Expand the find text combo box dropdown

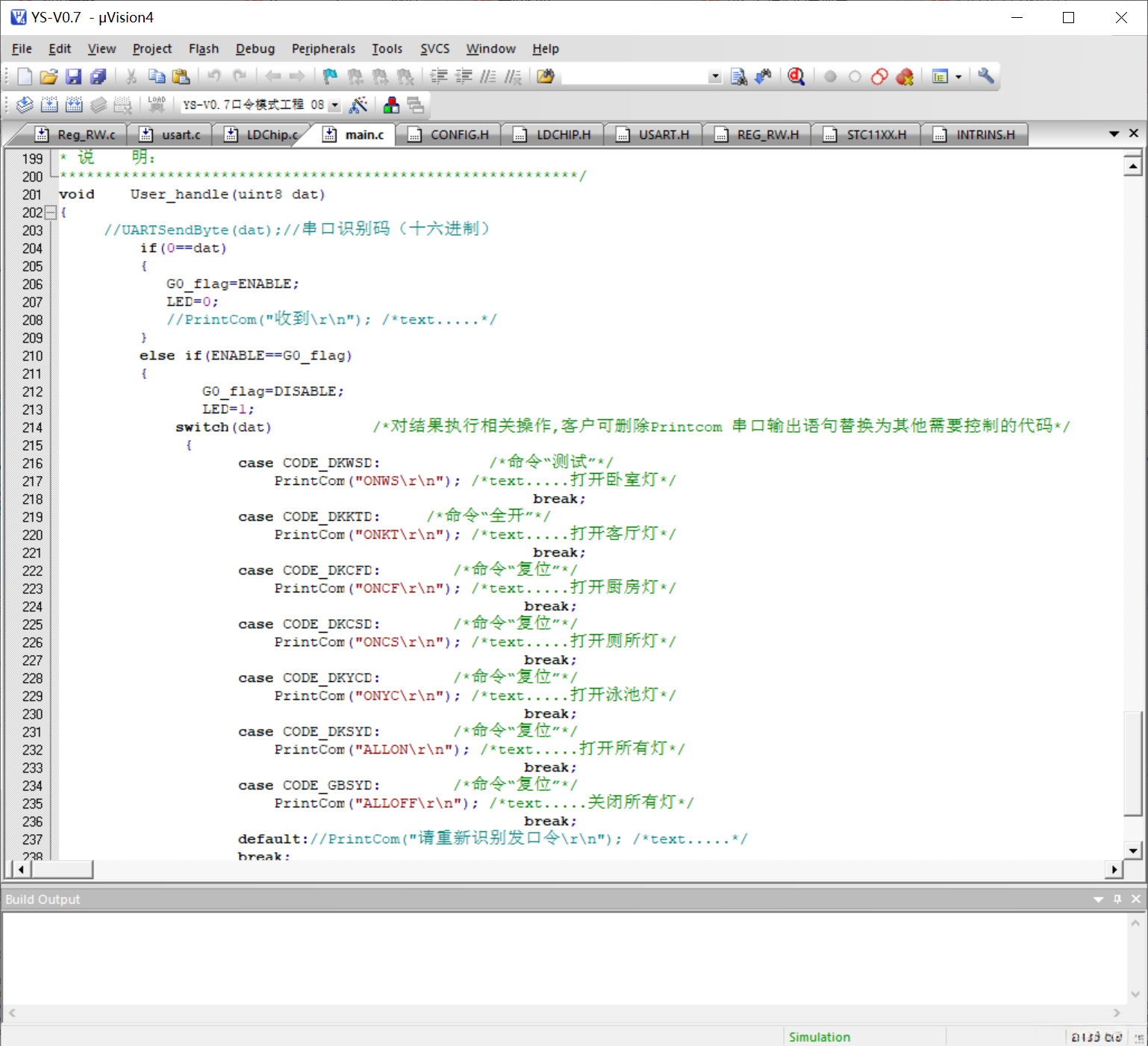pyautogui.click(x=715, y=77)
